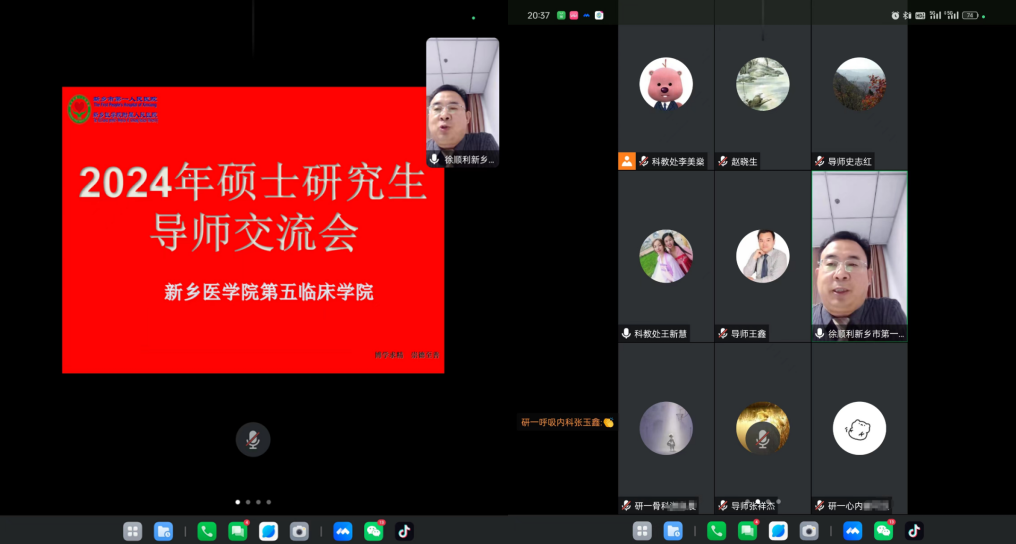
Task: Launch the Phone app in left dock
Action: (207, 532)
